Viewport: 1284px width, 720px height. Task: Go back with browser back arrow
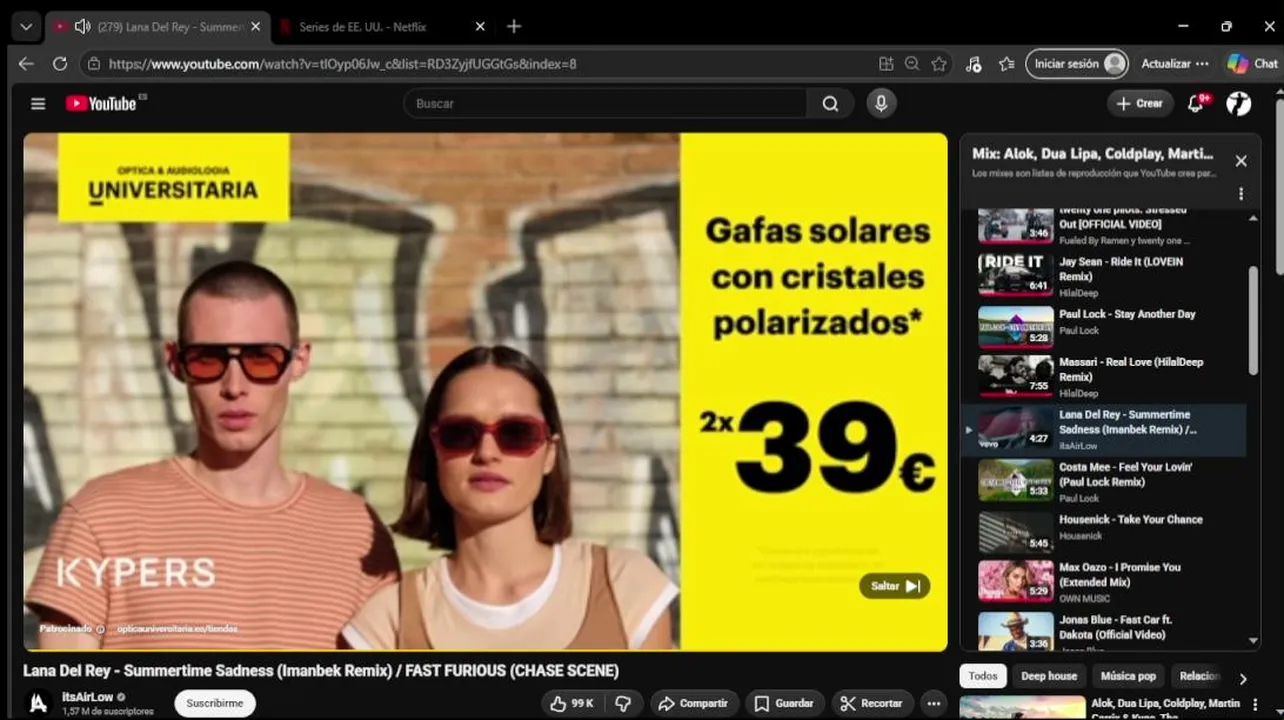(26, 64)
